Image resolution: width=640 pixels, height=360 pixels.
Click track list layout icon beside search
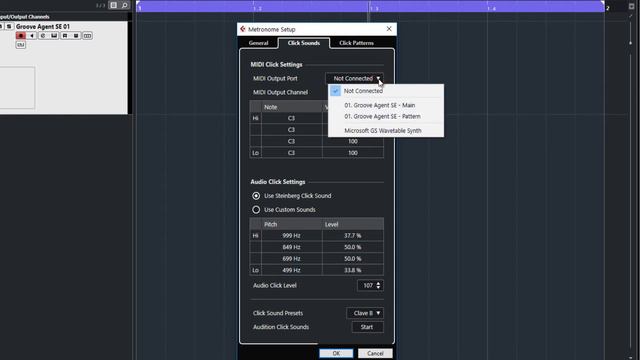(113, 5)
